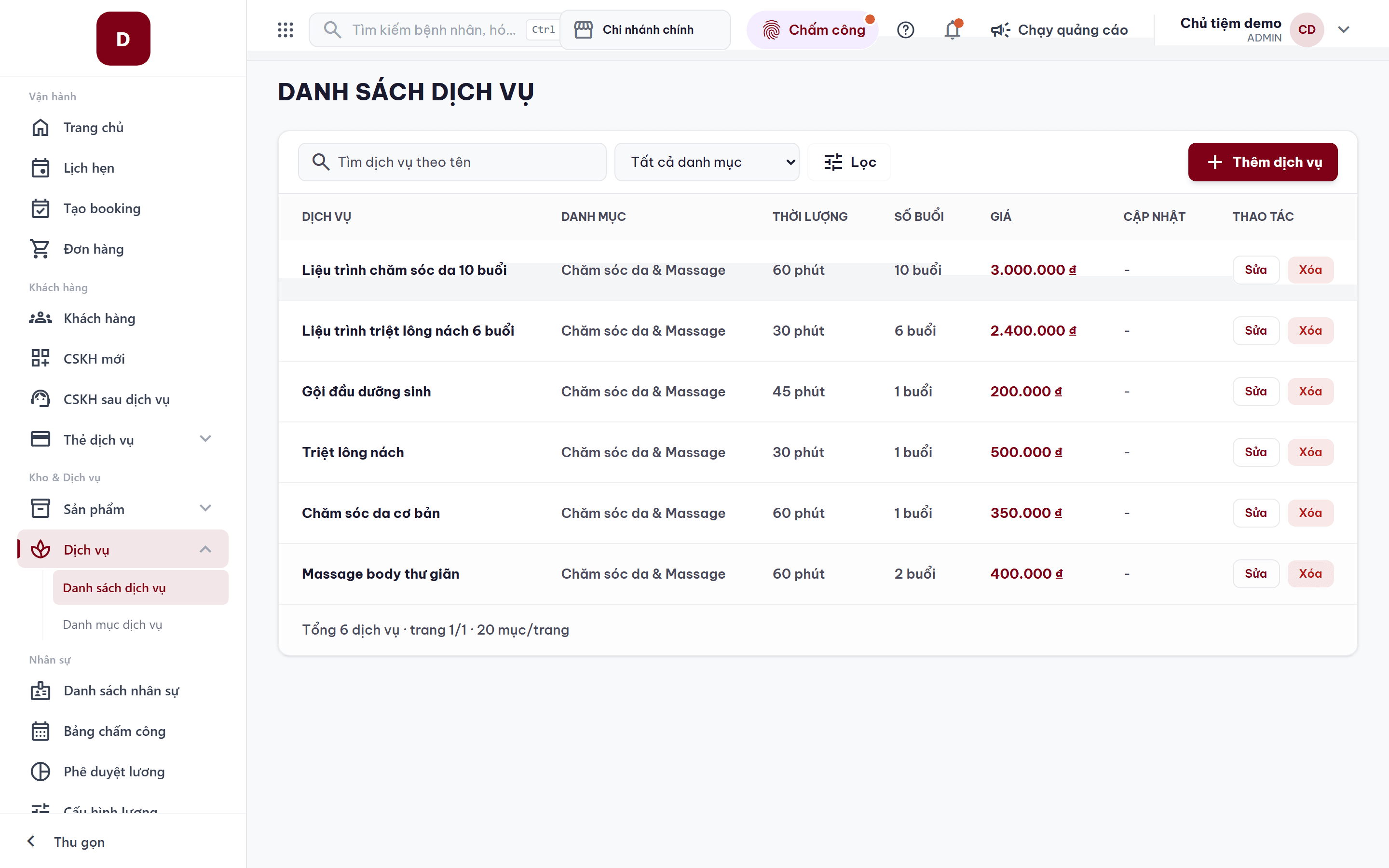Select Danh sách dịch vụ submenu item

(x=141, y=588)
